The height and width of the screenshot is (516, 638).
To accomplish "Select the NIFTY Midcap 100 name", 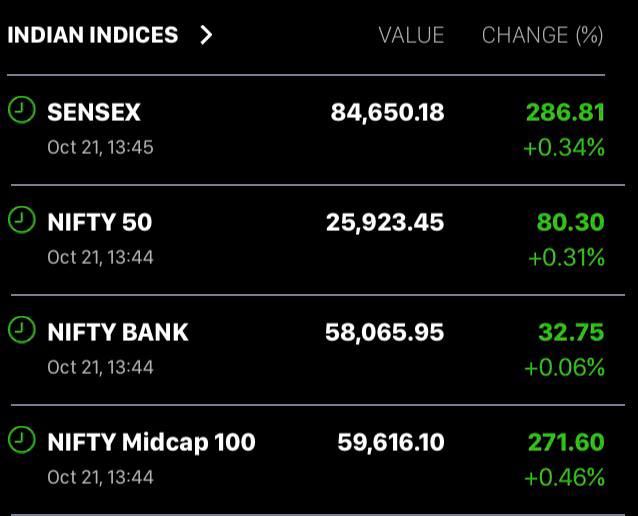I will tap(151, 442).
